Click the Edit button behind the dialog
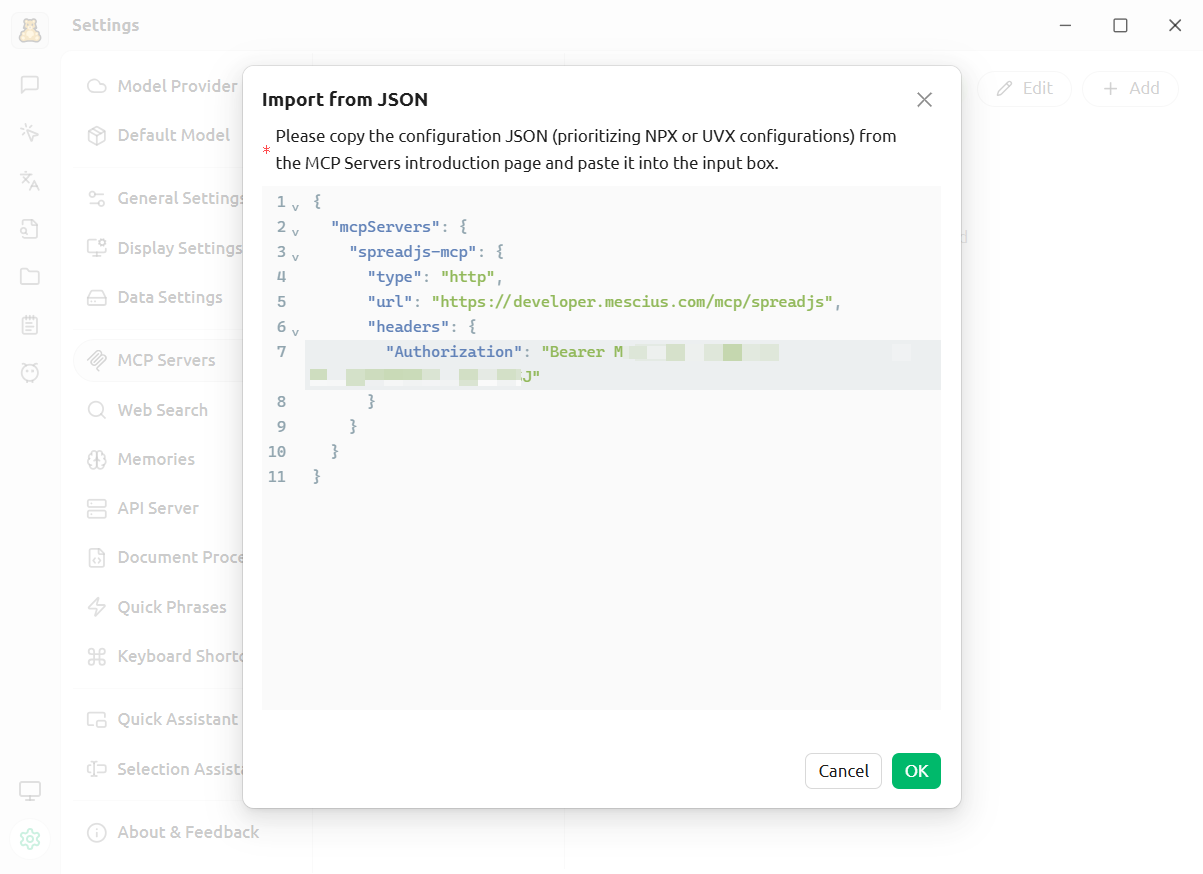Image resolution: width=1203 pixels, height=874 pixels. (x=1024, y=88)
